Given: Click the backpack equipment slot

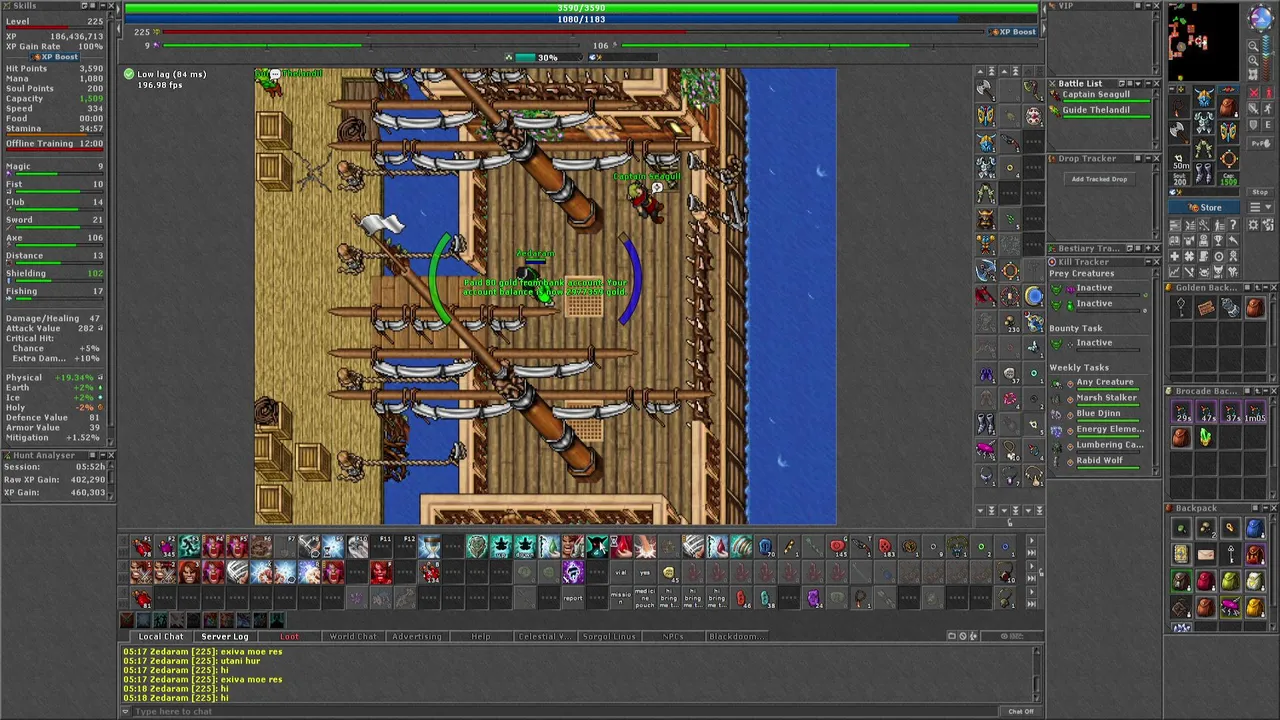Looking at the screenshot, I should [x=1228, y=106].
